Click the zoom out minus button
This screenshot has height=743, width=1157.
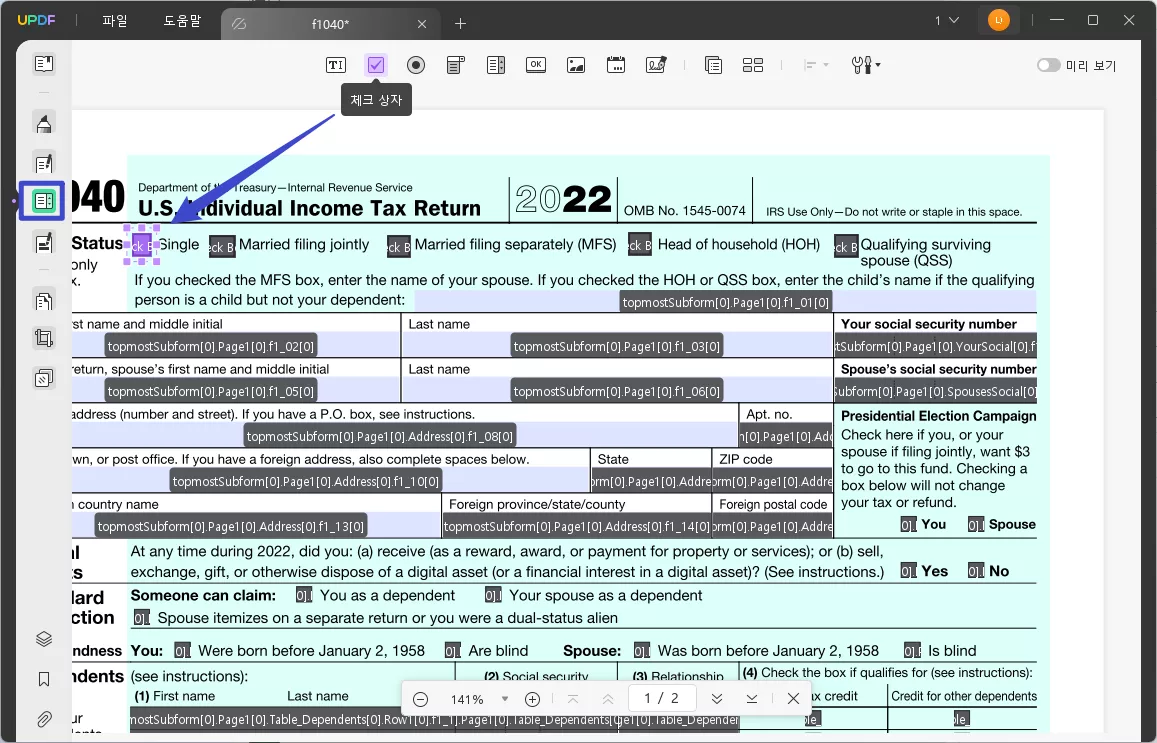coord(421,699)
